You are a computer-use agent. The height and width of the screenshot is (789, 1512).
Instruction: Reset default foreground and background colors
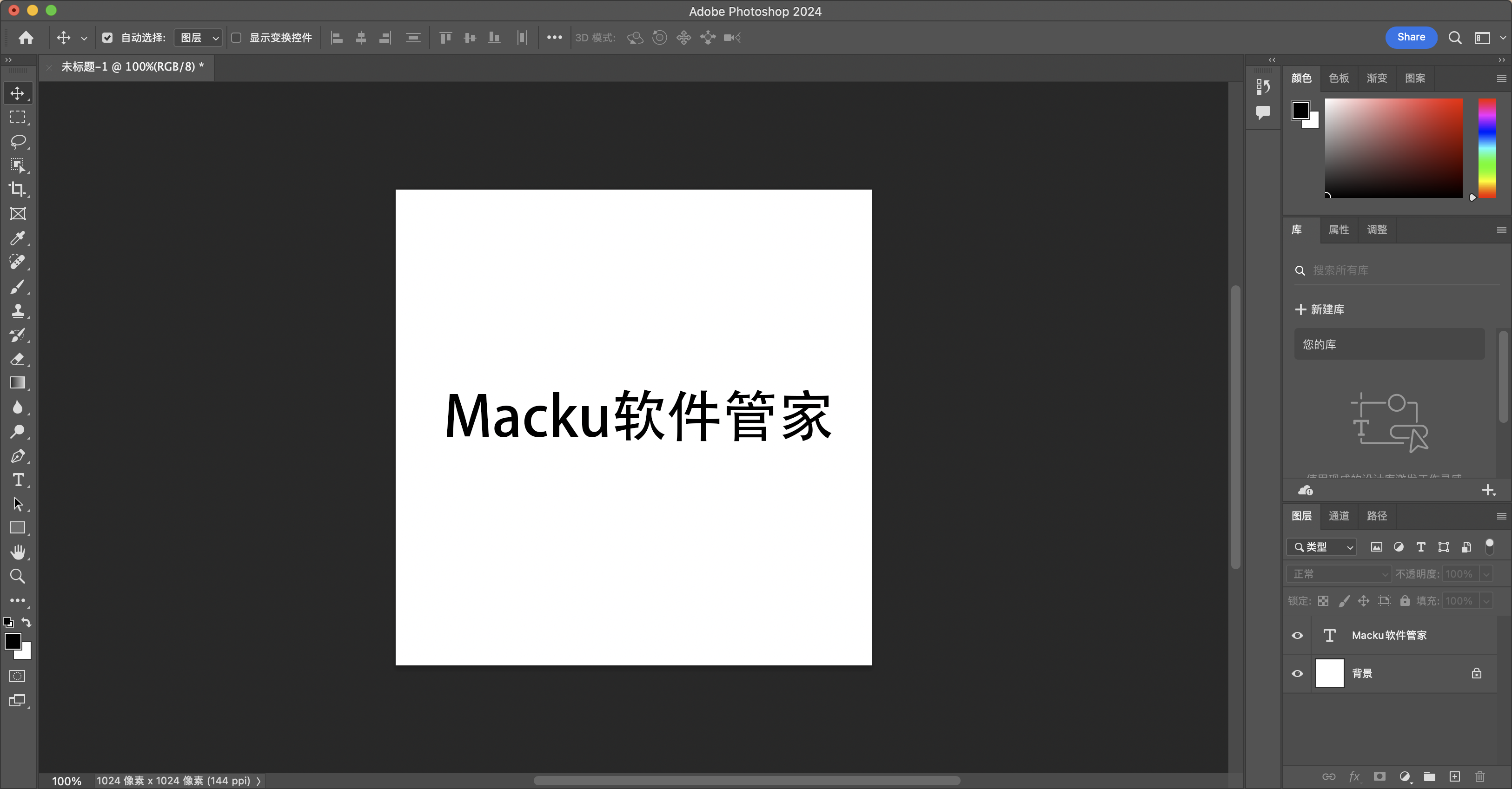tap(8, 622)
